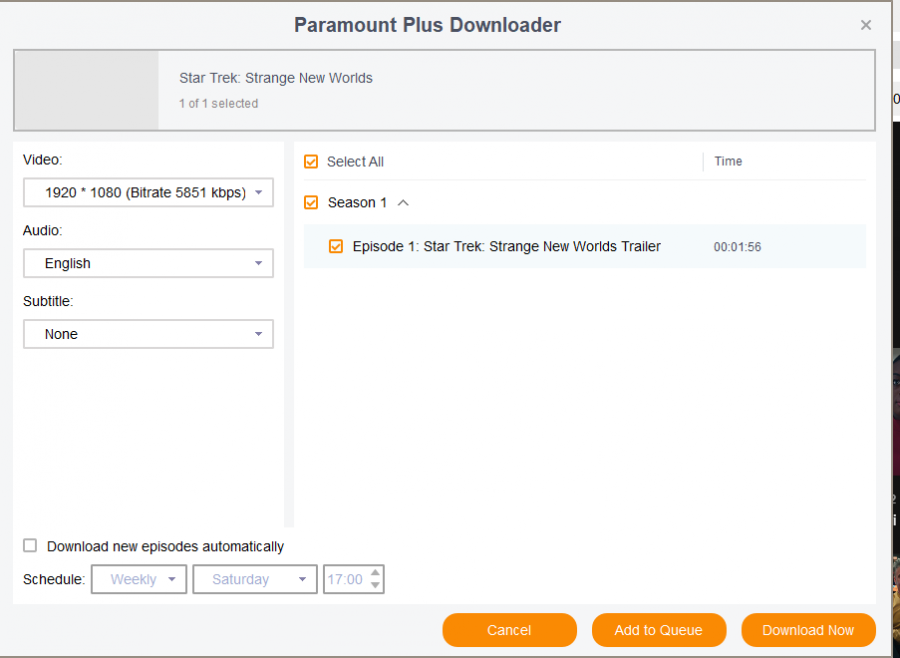Collapse Season 1 with chevron arrow
Image resolution: width=900 pixels, height=658 pixels.
(403, 203)
